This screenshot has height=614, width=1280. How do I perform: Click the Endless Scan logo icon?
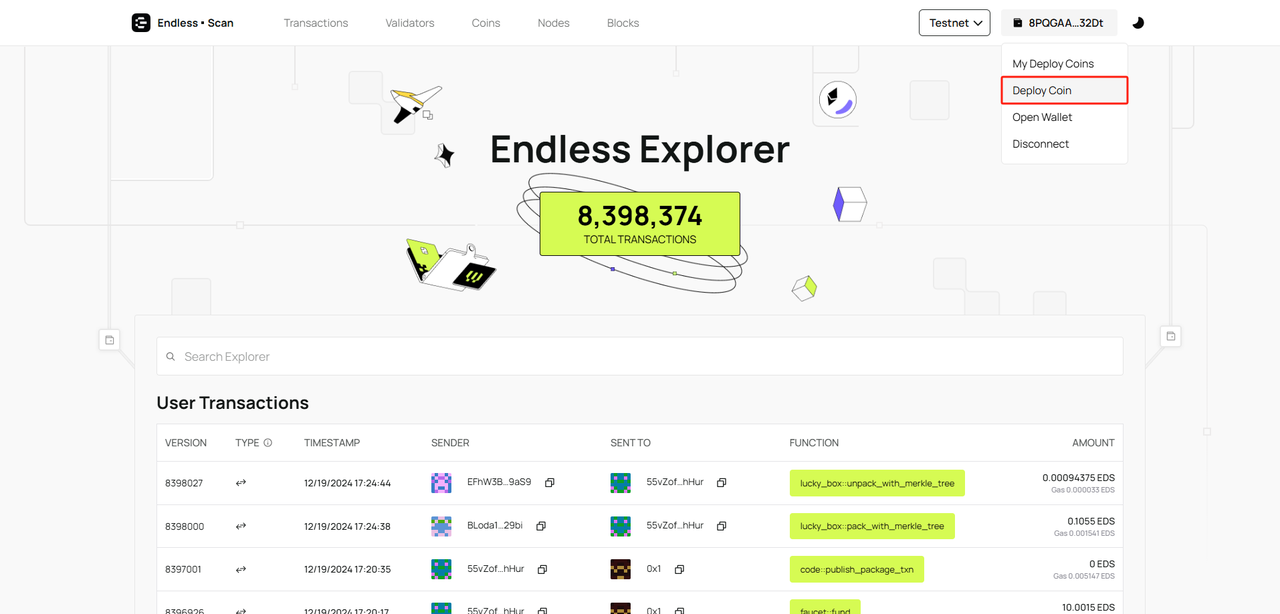141,22
